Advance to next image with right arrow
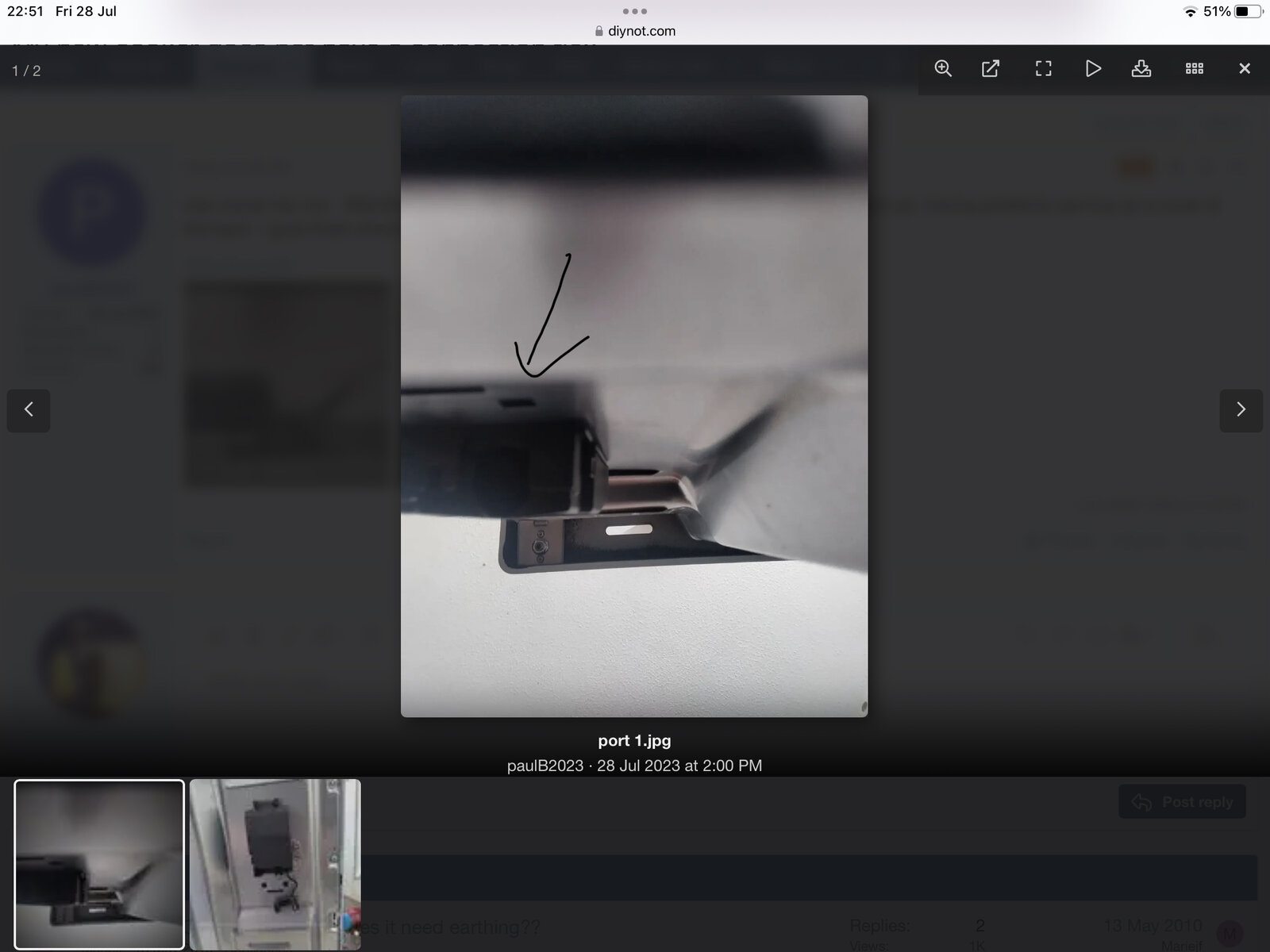 pyautogui.click(x=1241, y=410)
